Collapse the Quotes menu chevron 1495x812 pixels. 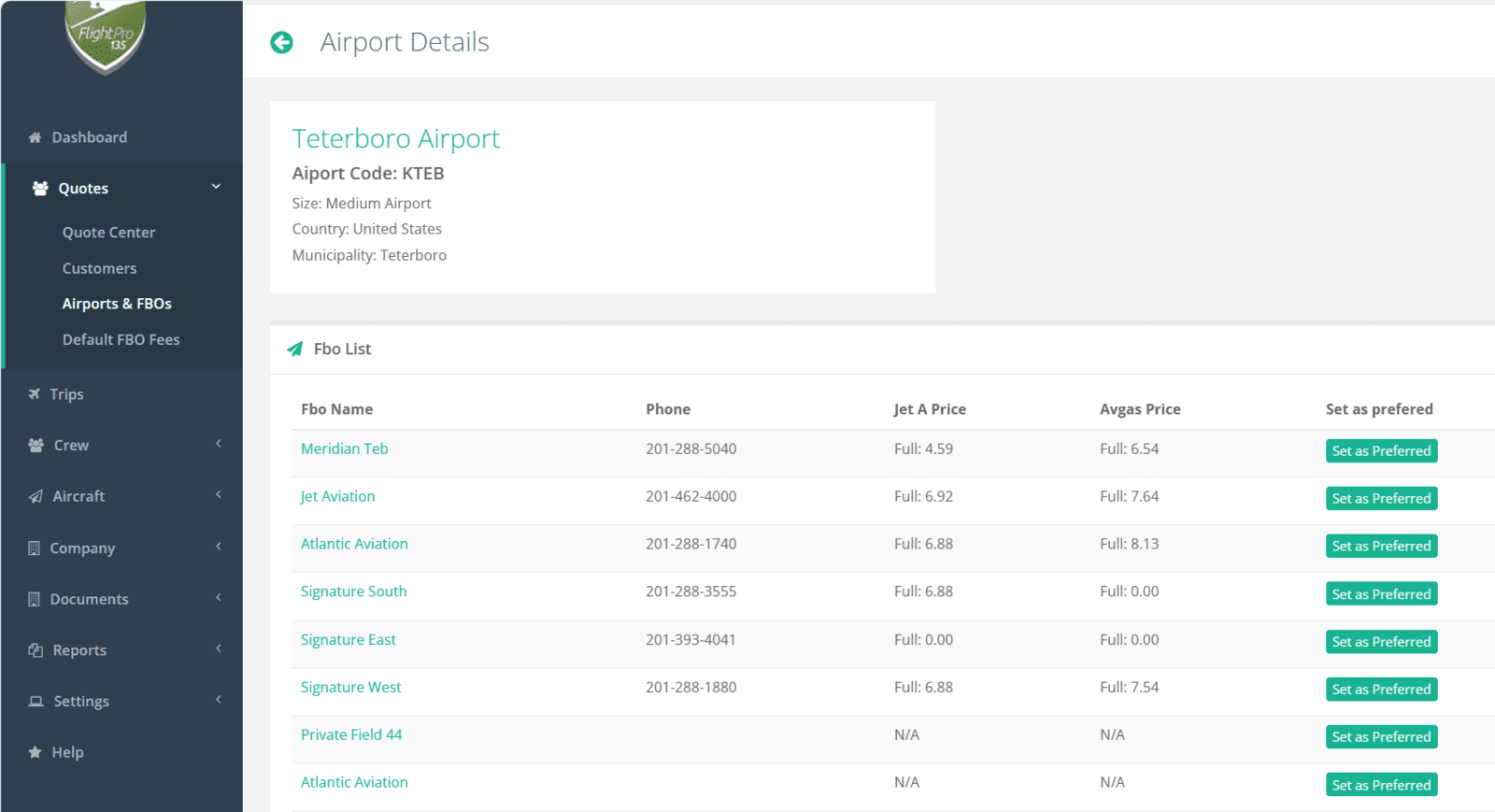coord(216,187)
